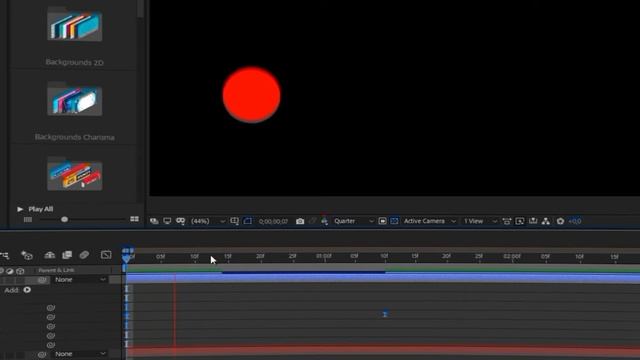
Task: Click the 3D layer cube column icon
Action: point(20,271)
